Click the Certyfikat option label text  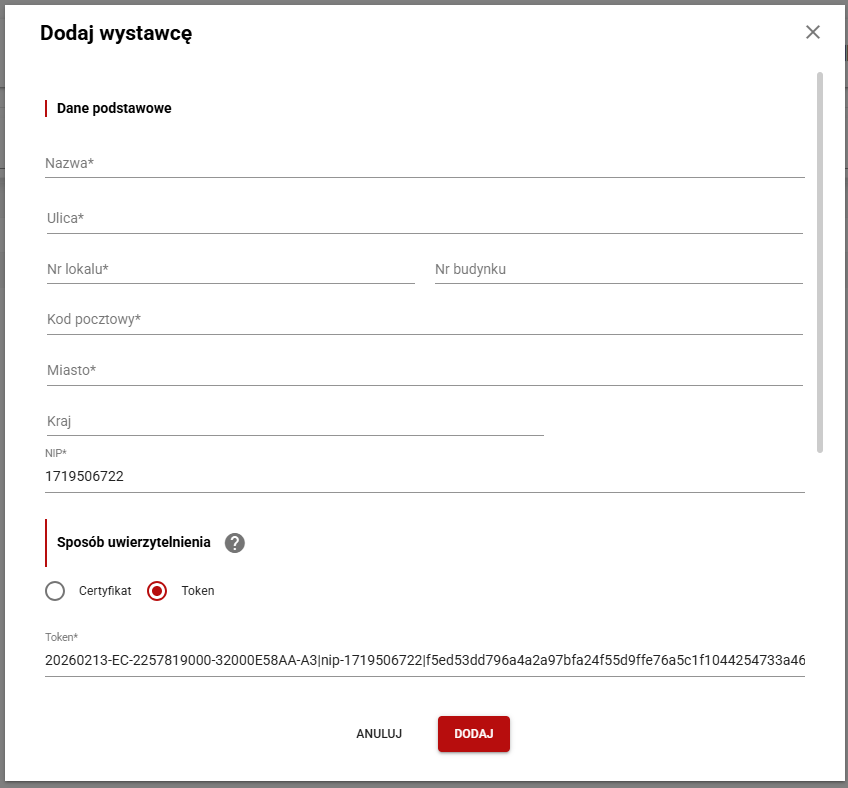coord(105,591)
